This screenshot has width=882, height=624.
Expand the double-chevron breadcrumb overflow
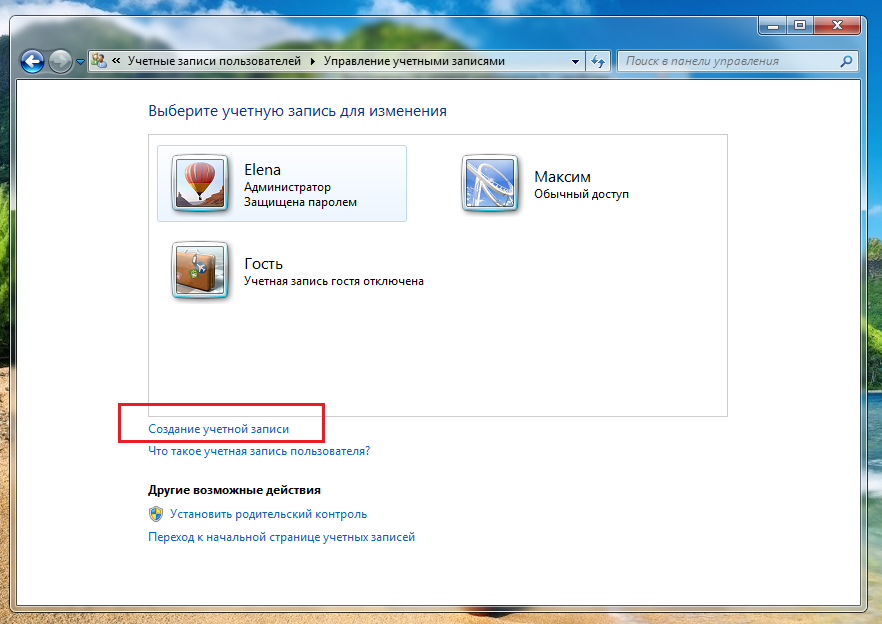tap(117, 61)
